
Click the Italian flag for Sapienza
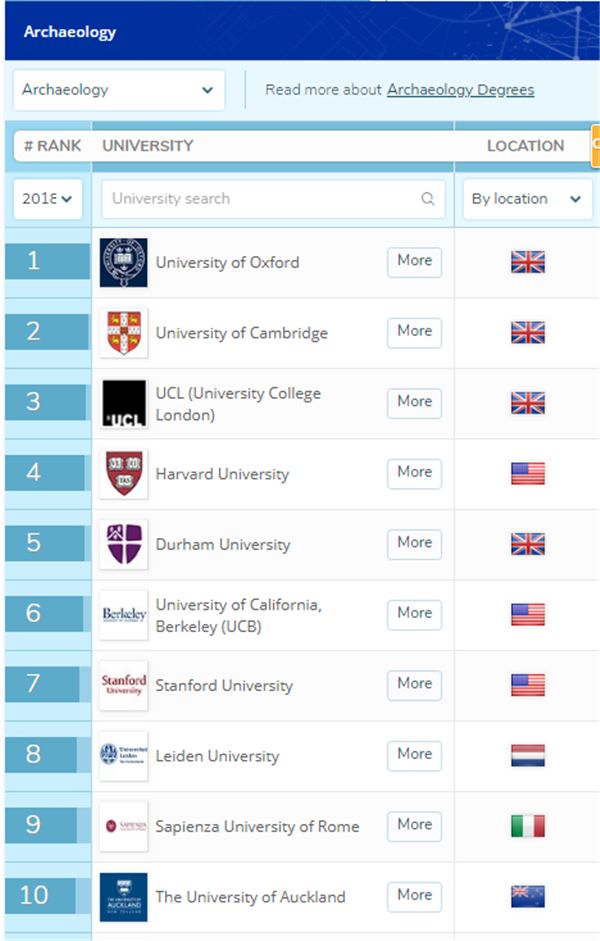pyautogui.click(x=528, y=826)
